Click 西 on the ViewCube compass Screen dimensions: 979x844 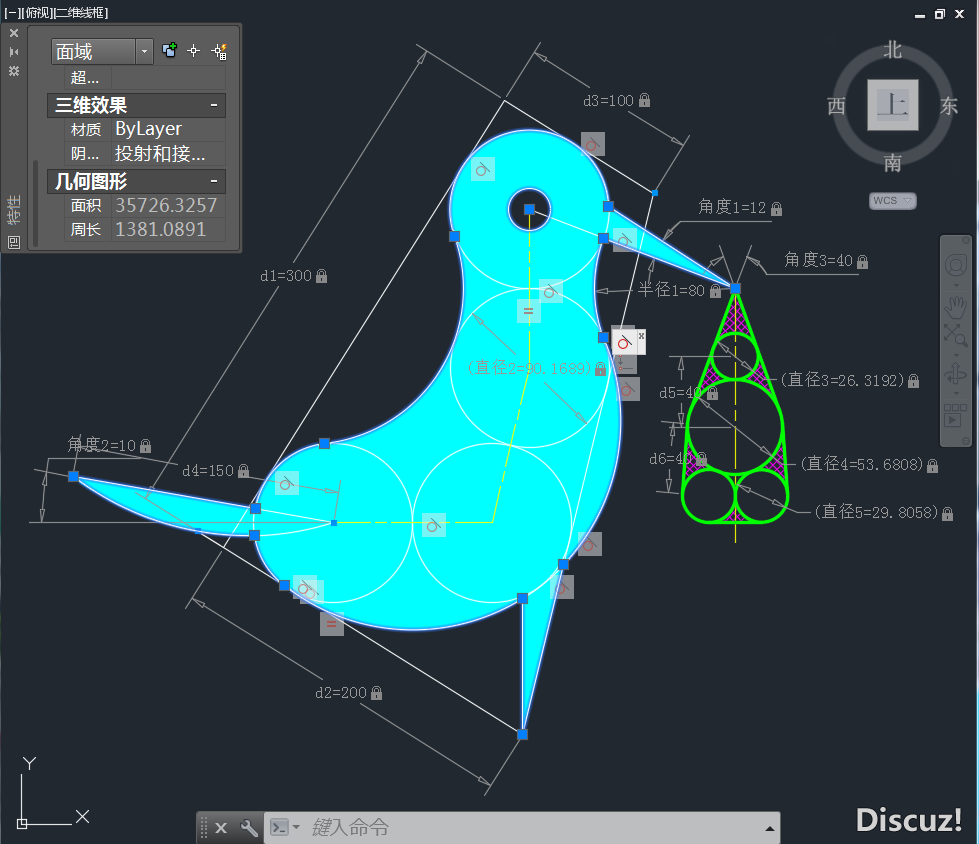click(837, 106)
